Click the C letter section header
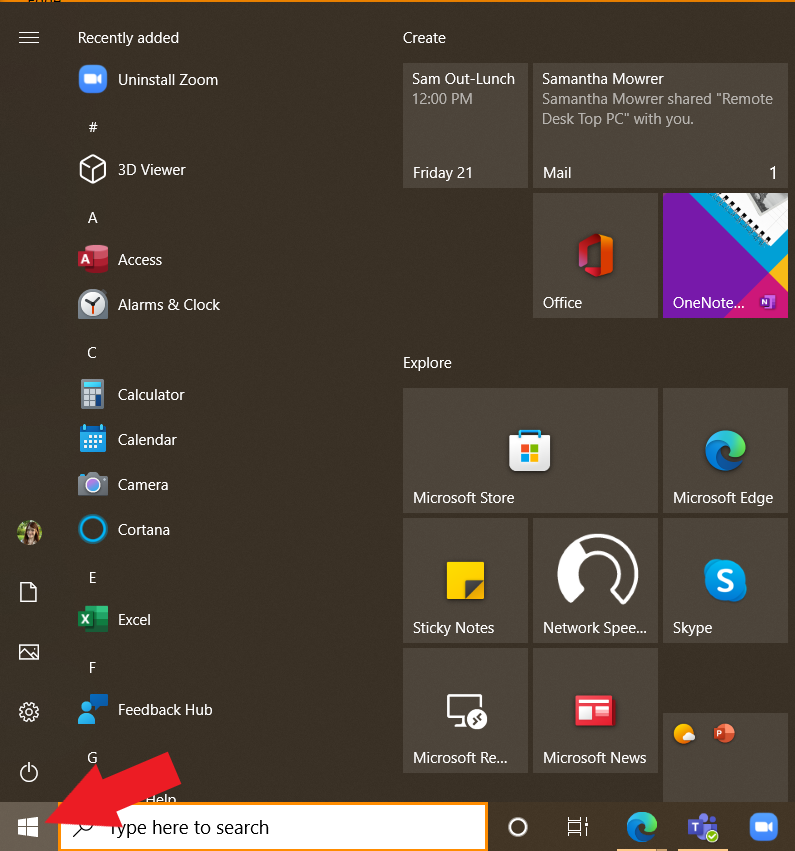Image resolution: width=795 pixels, height=851 pixels. [x=92, y=353]
